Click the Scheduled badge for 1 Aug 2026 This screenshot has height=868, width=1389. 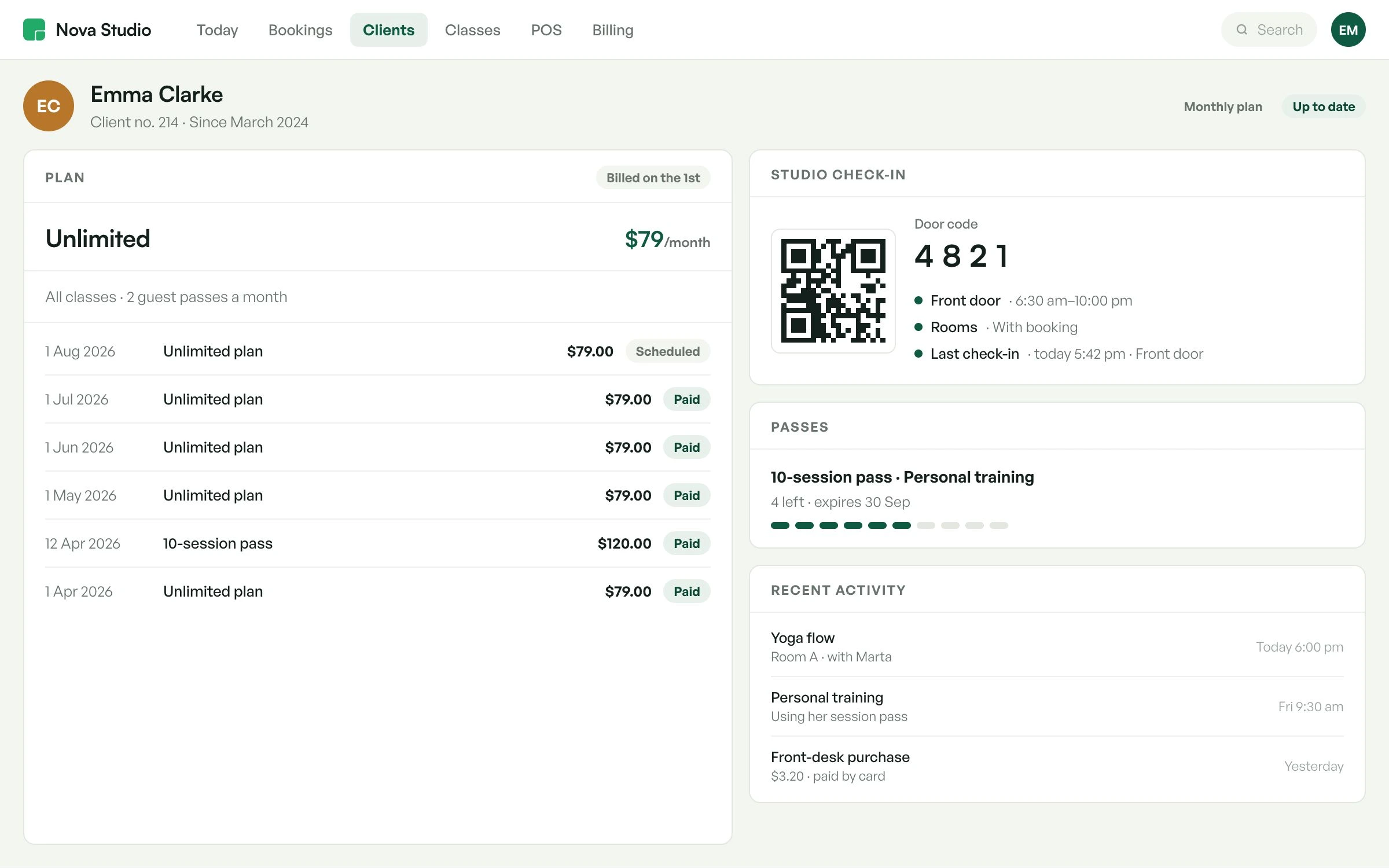[667, 351]
